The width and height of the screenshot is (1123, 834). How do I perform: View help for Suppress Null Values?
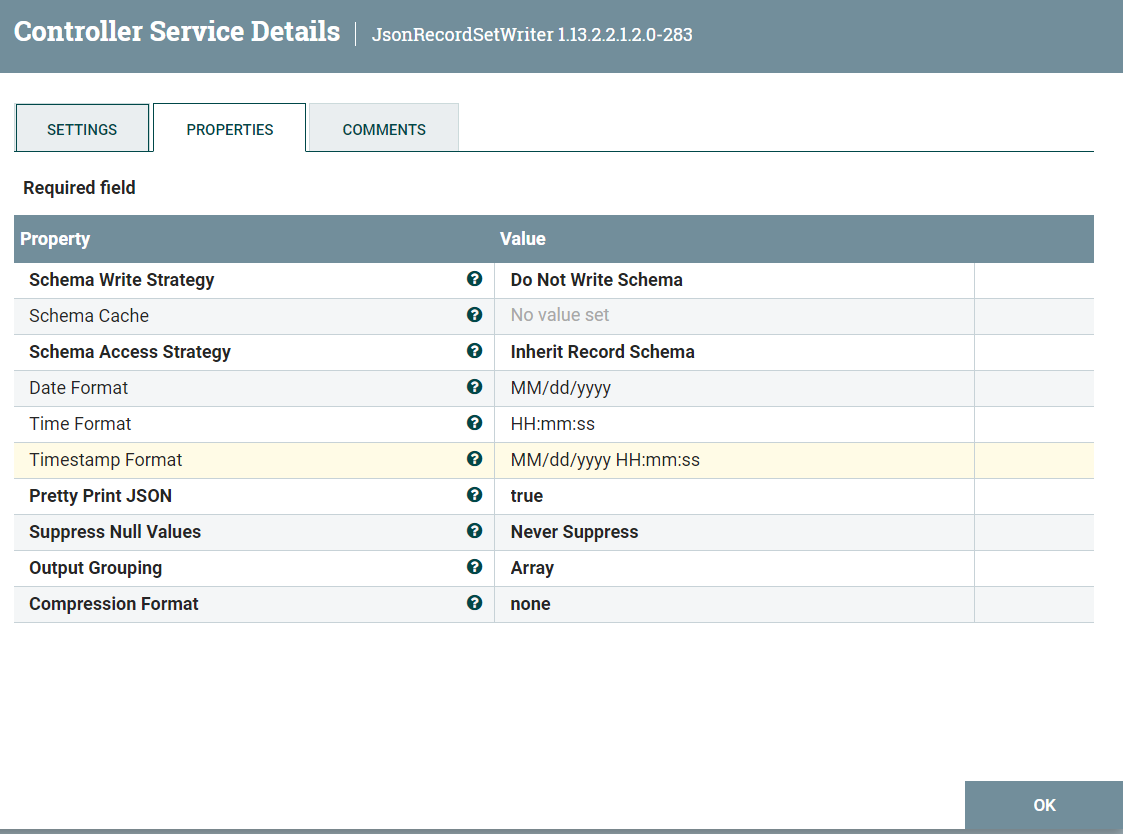[474, 531]
